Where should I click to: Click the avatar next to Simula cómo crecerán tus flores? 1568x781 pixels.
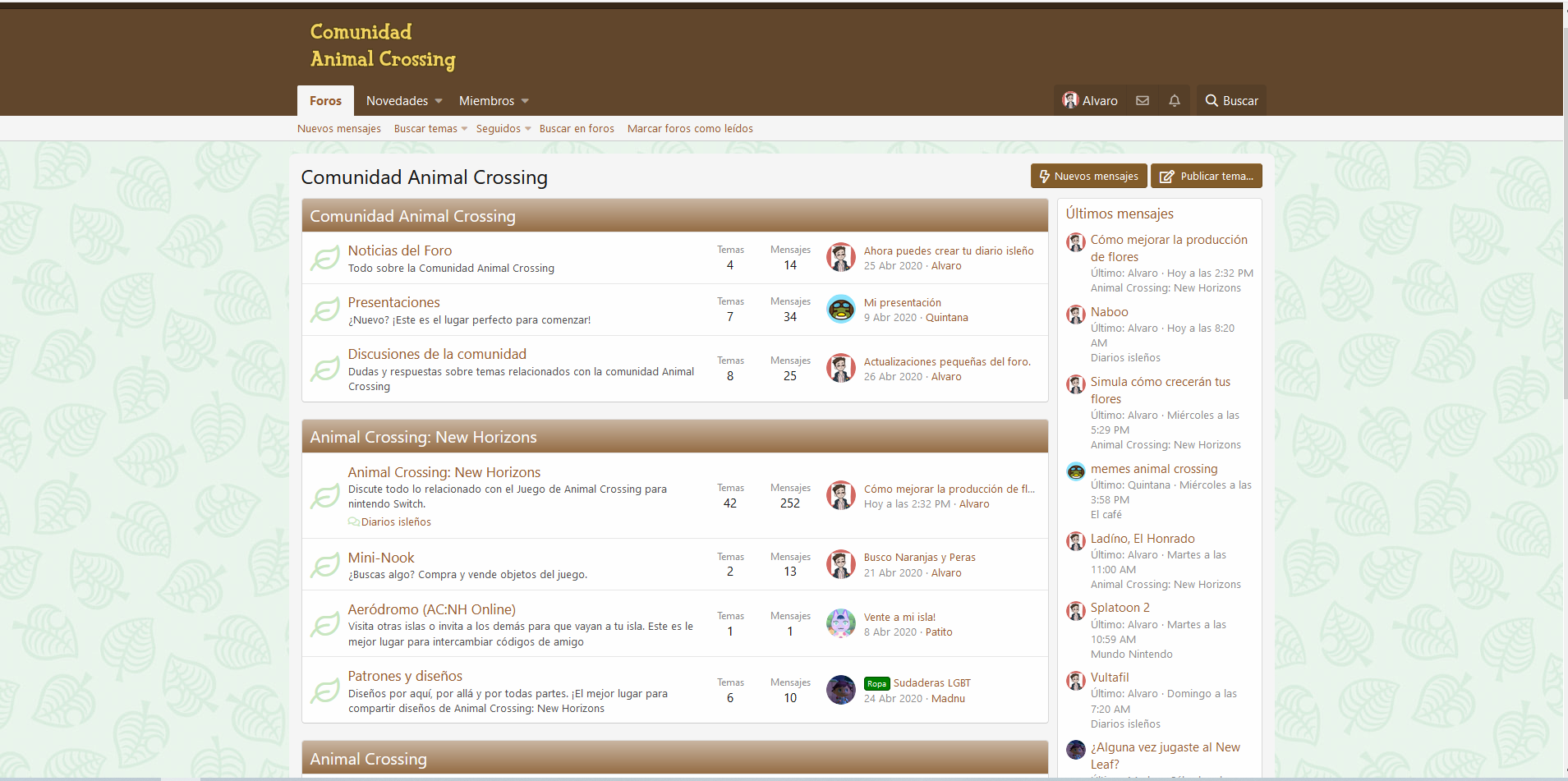click(1076, 384)
